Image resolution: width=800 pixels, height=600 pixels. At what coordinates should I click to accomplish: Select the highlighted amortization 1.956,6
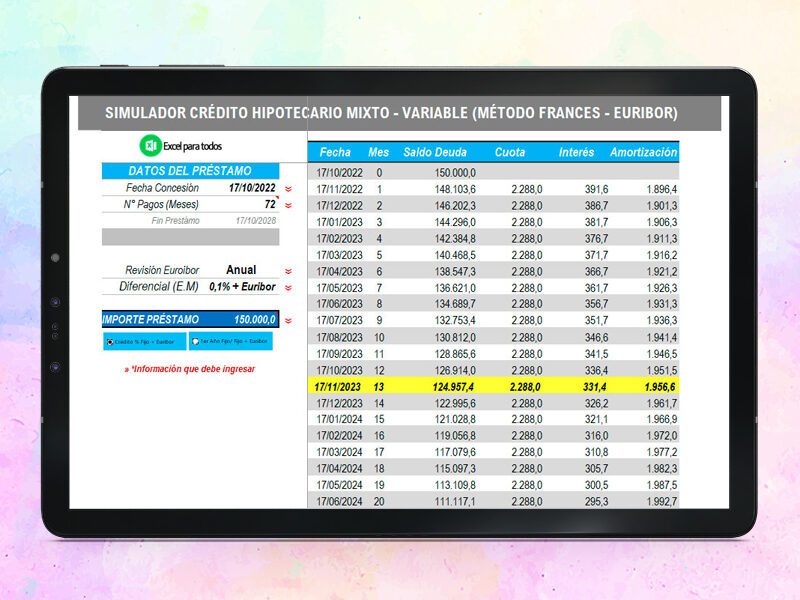coord(660,387)
